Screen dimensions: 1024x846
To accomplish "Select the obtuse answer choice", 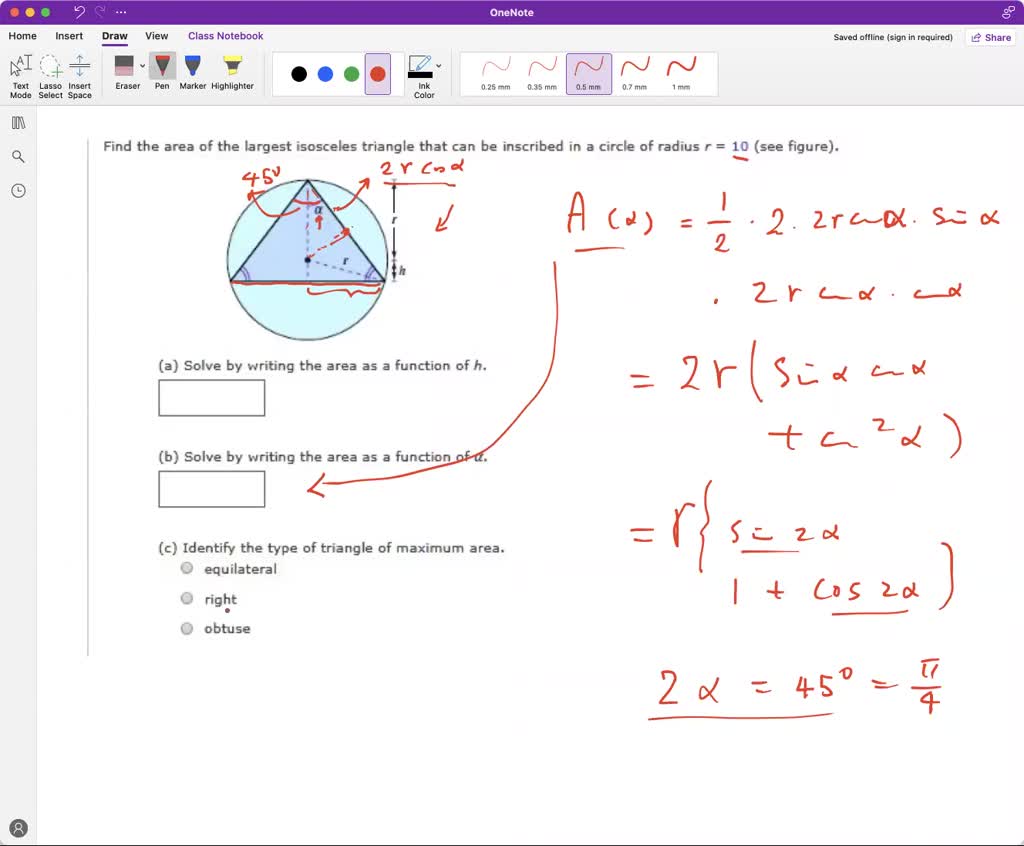I will coord(186,629).
